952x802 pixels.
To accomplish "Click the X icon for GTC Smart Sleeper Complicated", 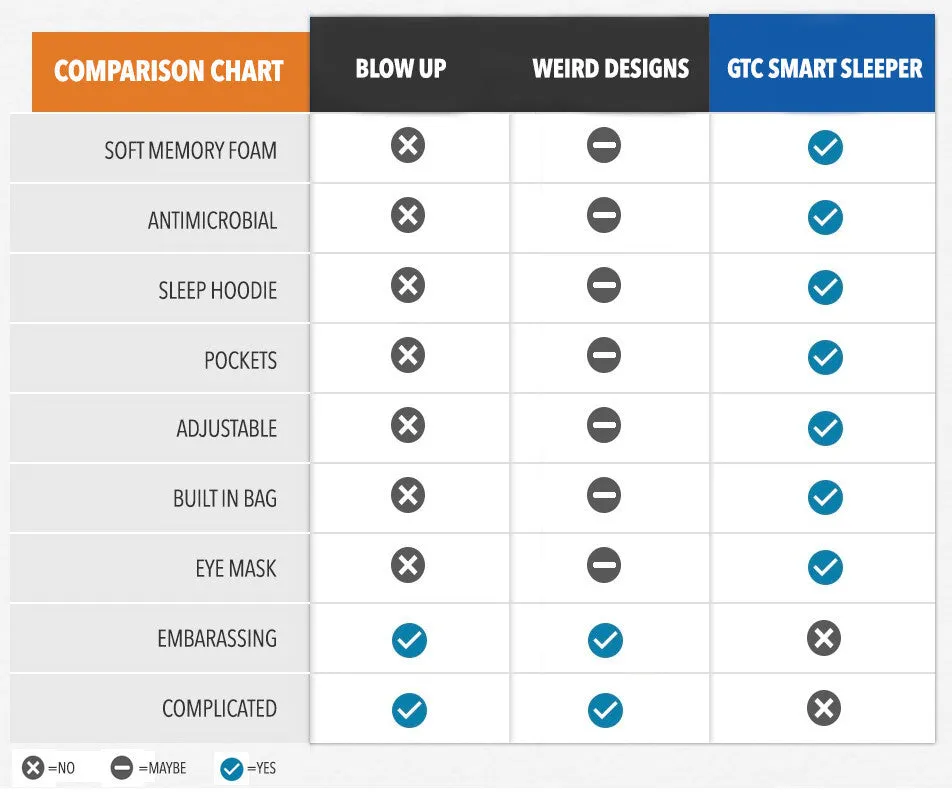I will point(824,708).
